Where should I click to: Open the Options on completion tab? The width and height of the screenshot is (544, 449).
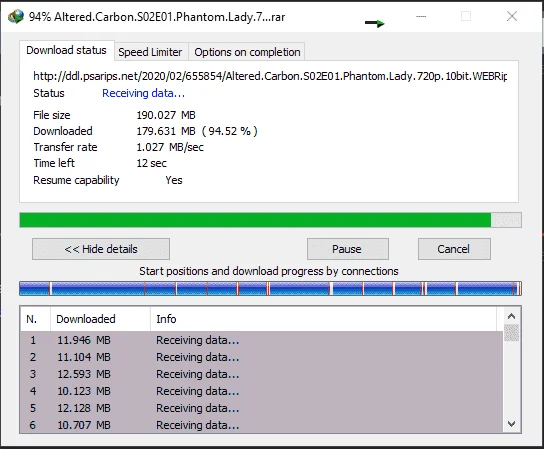(247, 52)
